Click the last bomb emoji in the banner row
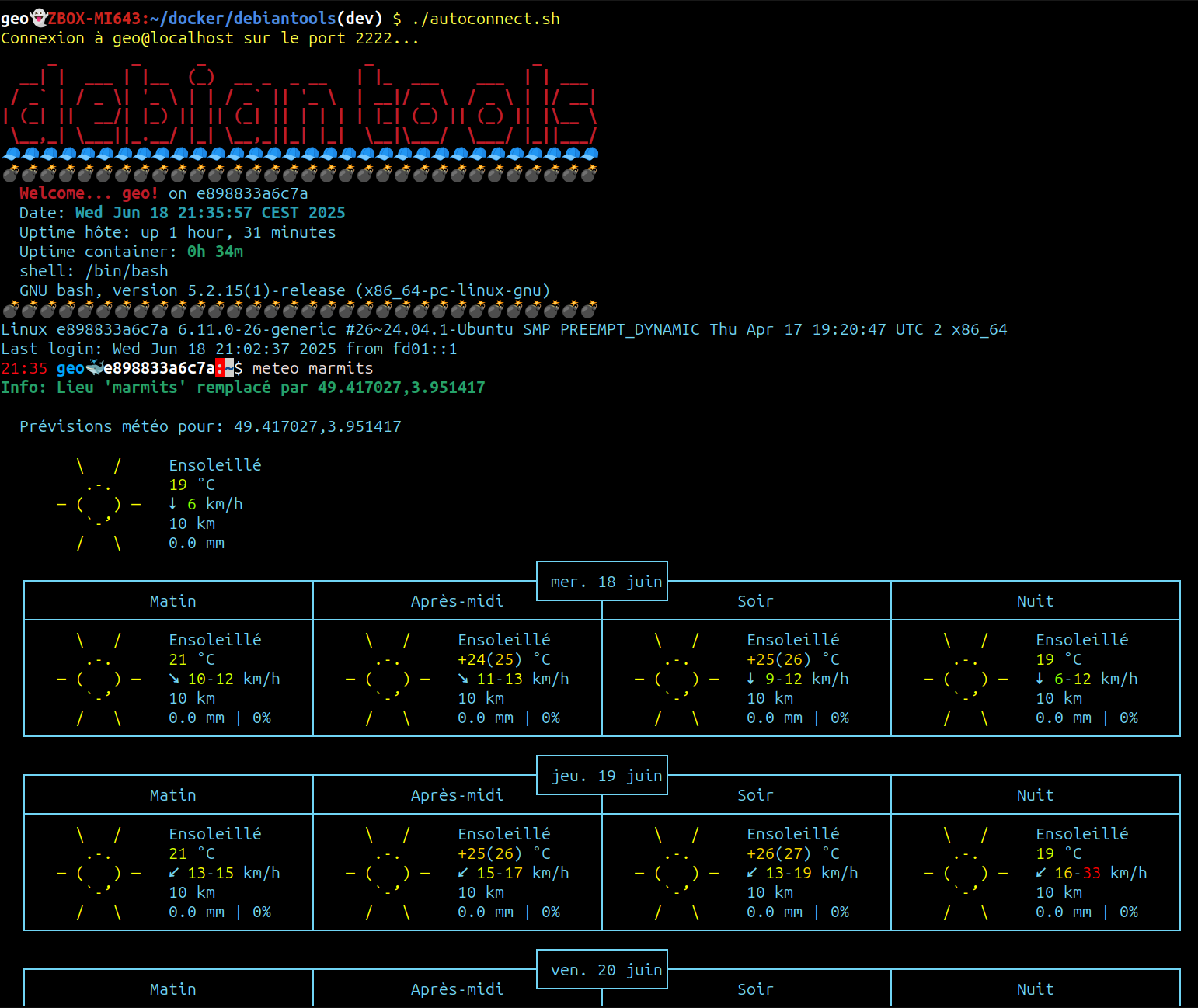 pos(590,171)
